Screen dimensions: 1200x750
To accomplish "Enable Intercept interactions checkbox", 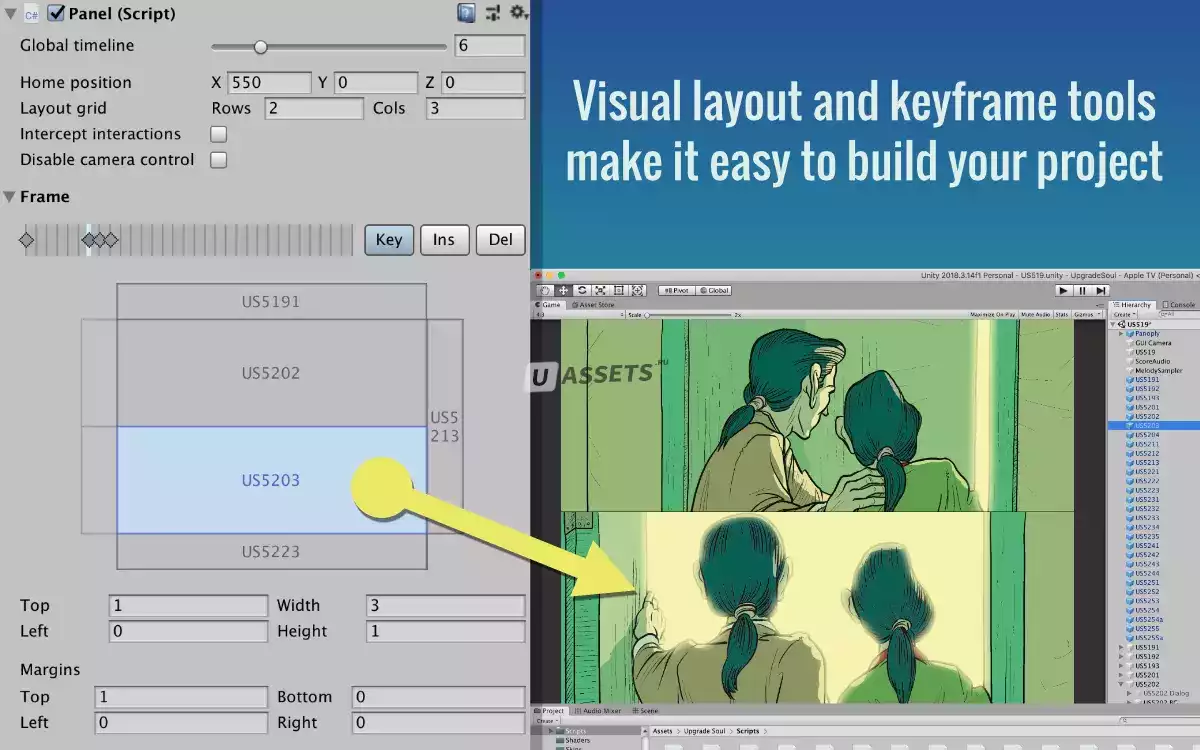I will [x=218, y=134].
